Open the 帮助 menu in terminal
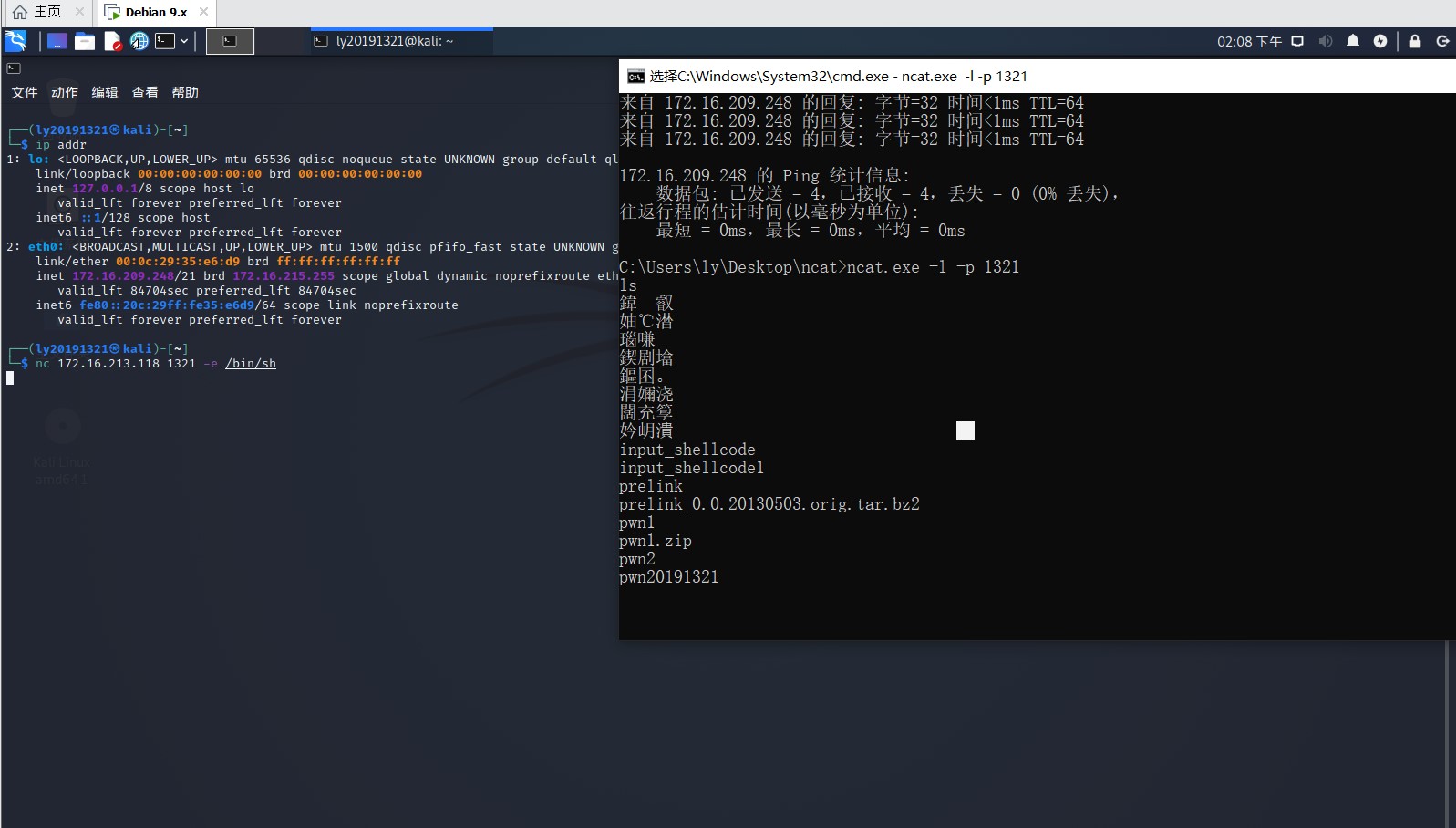Screen dimensions: 1456x828 click(x=185, y=93)
